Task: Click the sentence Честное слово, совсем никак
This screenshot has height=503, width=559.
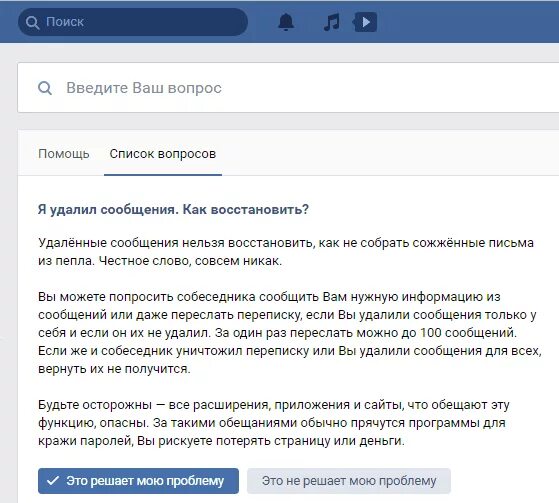Action: (x=190, y=261)
